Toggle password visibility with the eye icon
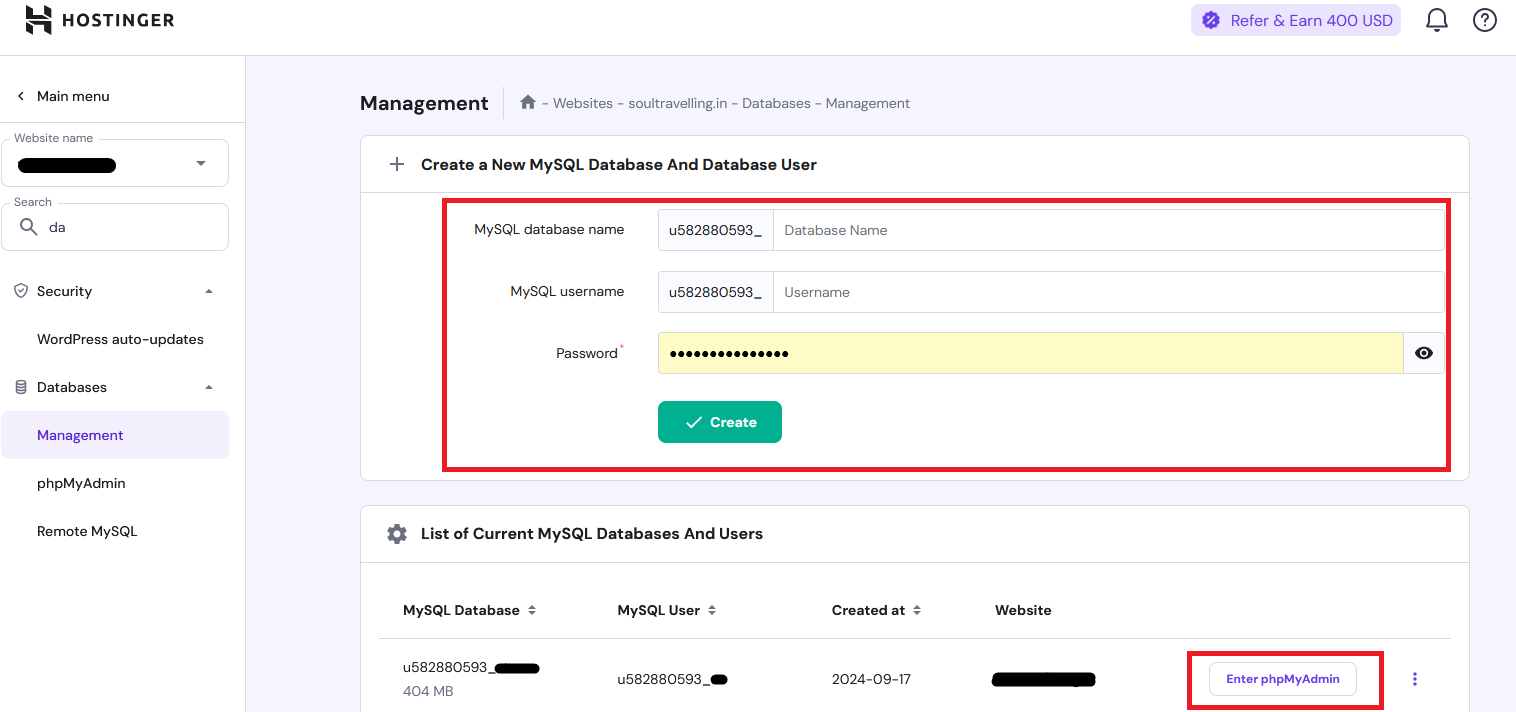Screen dimensions: 1516x712 click(x=1424, y=353)
